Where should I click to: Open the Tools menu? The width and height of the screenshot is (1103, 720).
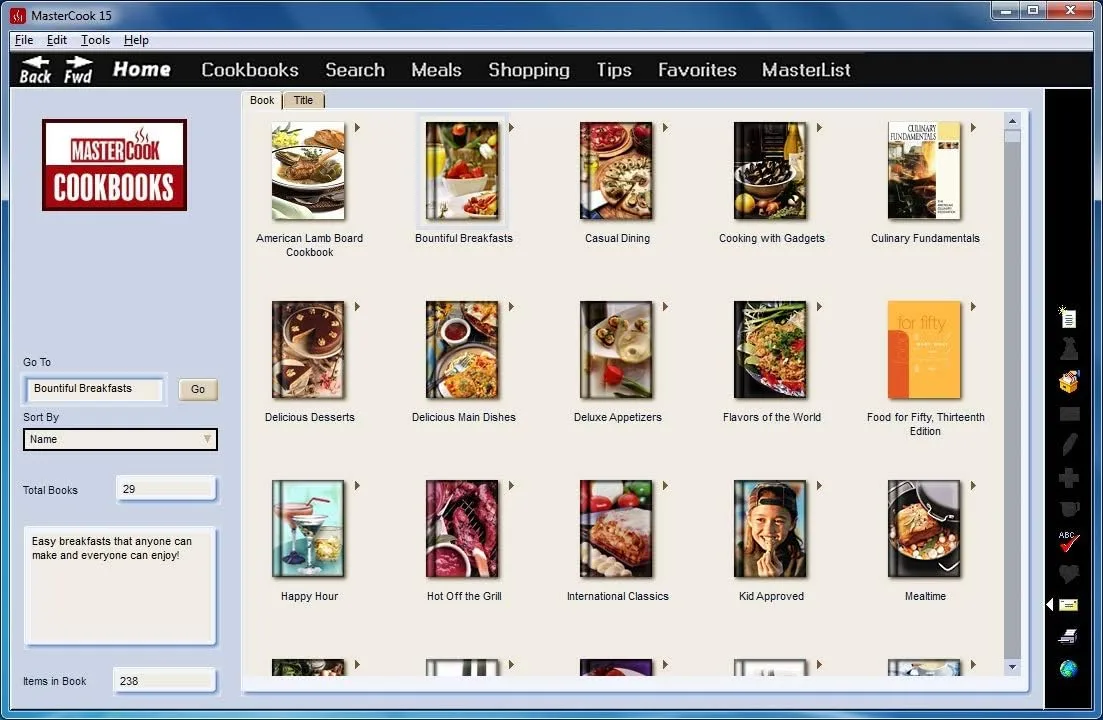[x=94, y=40]
